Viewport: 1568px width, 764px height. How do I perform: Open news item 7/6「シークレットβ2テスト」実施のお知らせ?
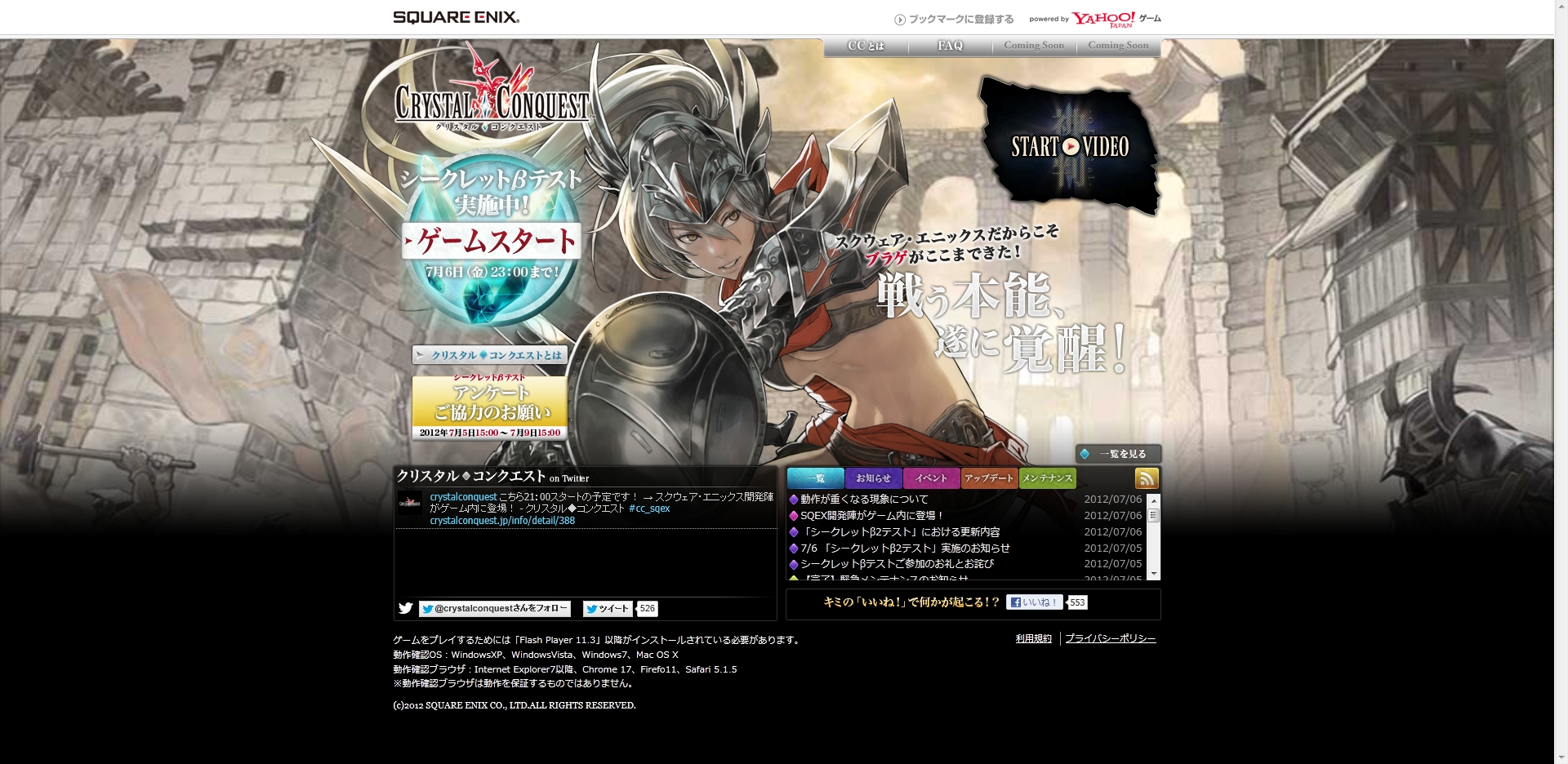905,549
